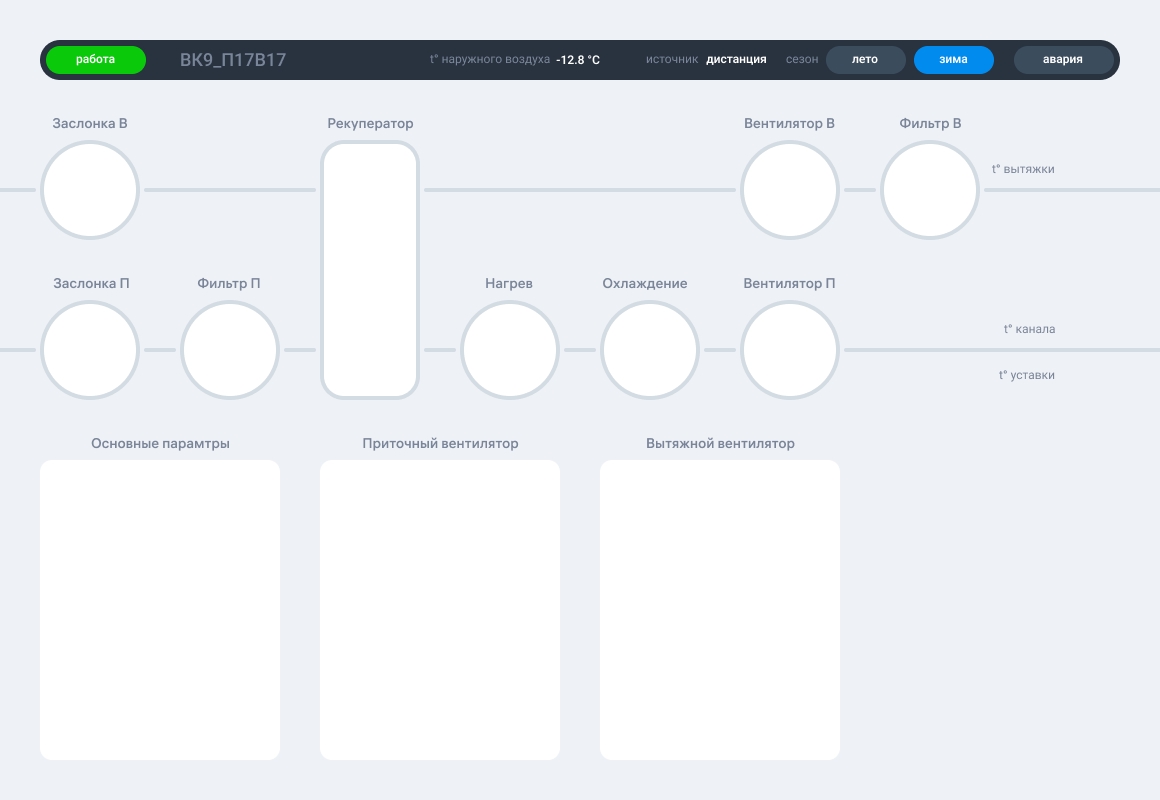Click the Заслонка П circle
This screenshot has width=1160, height=800.
90,350
